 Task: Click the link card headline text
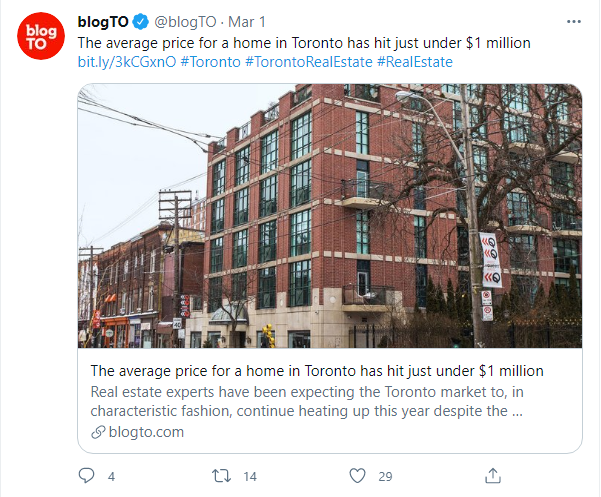(x=316, y=371)
